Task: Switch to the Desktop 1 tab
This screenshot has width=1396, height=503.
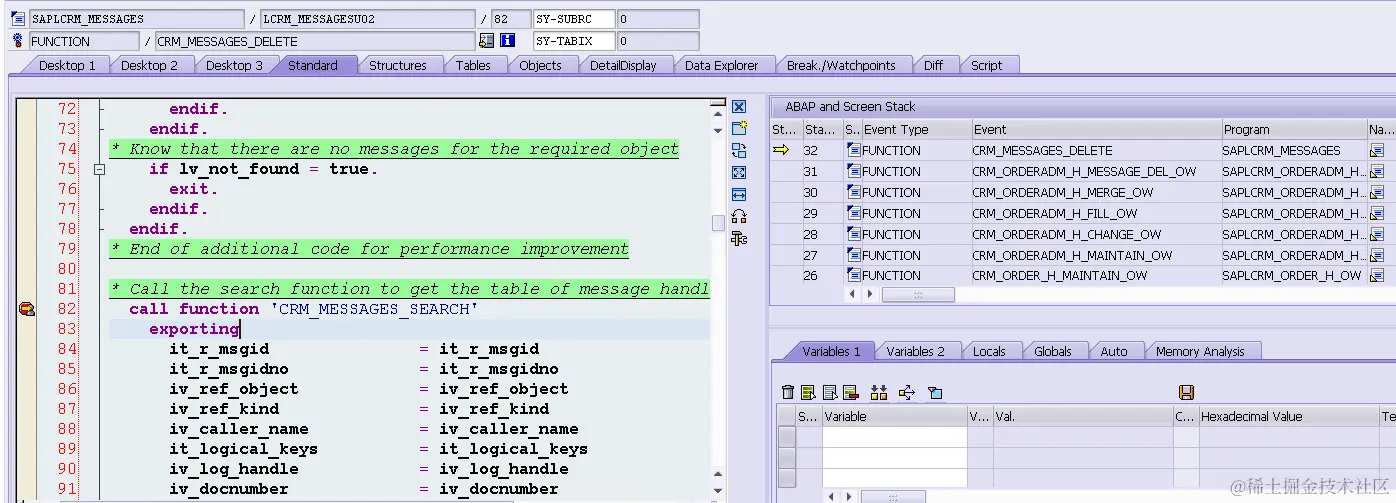Action: coord(67,65)
